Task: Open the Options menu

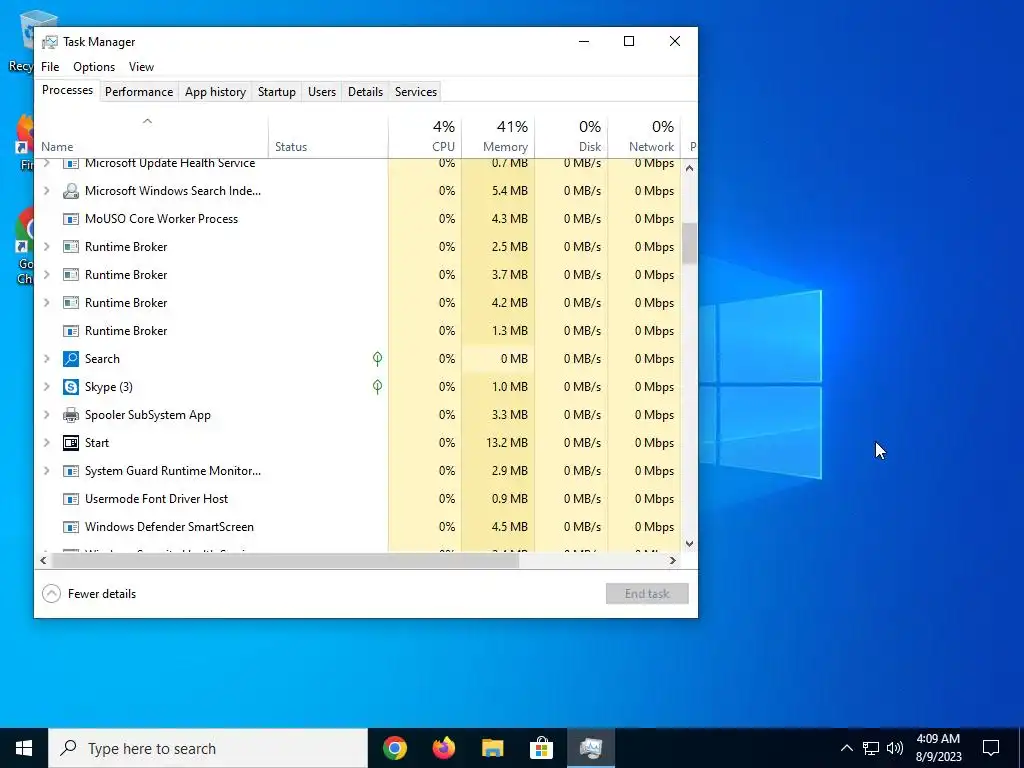Action: [x=94, y=67]
